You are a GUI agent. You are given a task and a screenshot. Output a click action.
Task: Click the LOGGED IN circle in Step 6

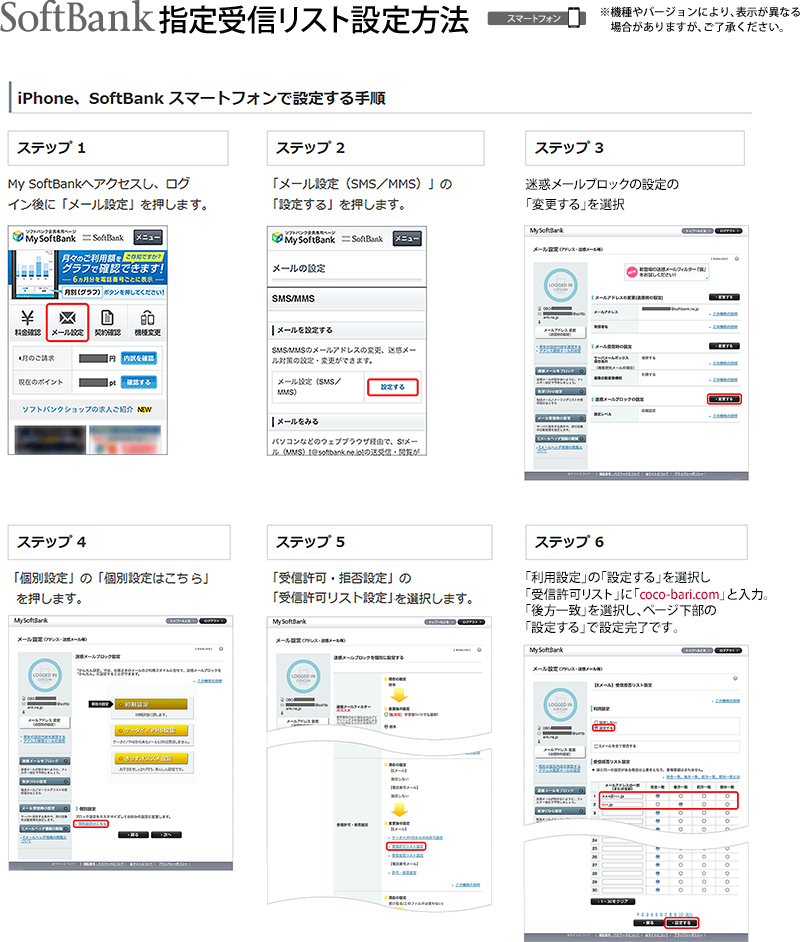pos(560,704)
